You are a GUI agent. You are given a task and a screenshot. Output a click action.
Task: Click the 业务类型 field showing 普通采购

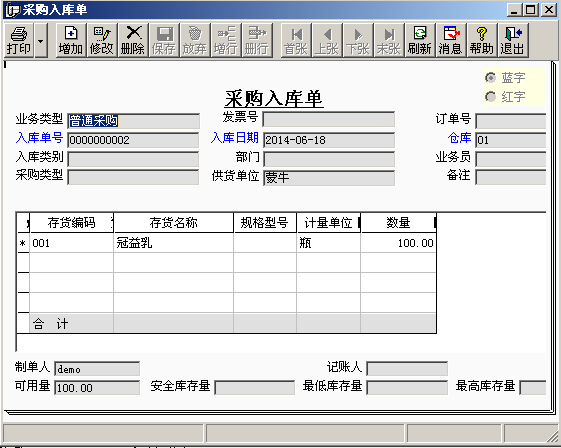point(133,121)
